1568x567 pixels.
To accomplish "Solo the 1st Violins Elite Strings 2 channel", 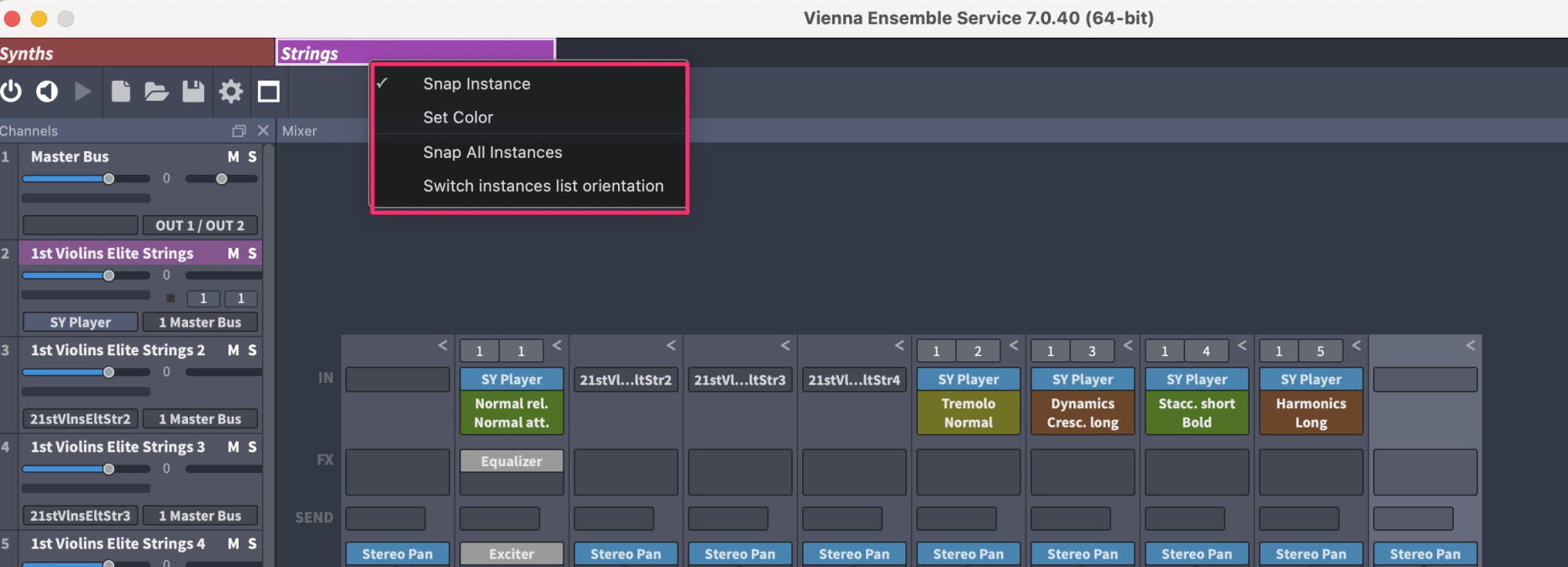I will tap(252, 350).
